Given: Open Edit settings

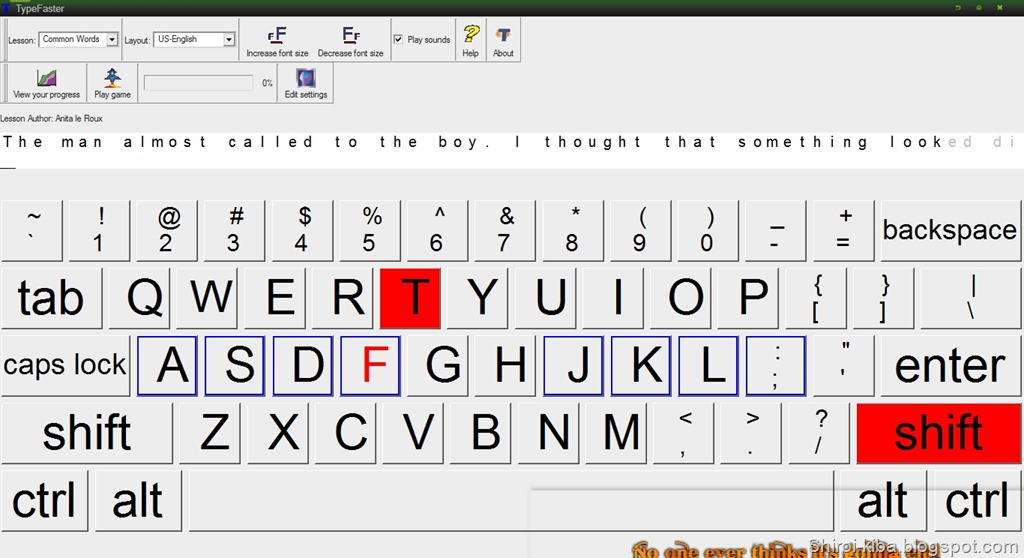Looking at the screenshot, I should (x=306, y=83).
